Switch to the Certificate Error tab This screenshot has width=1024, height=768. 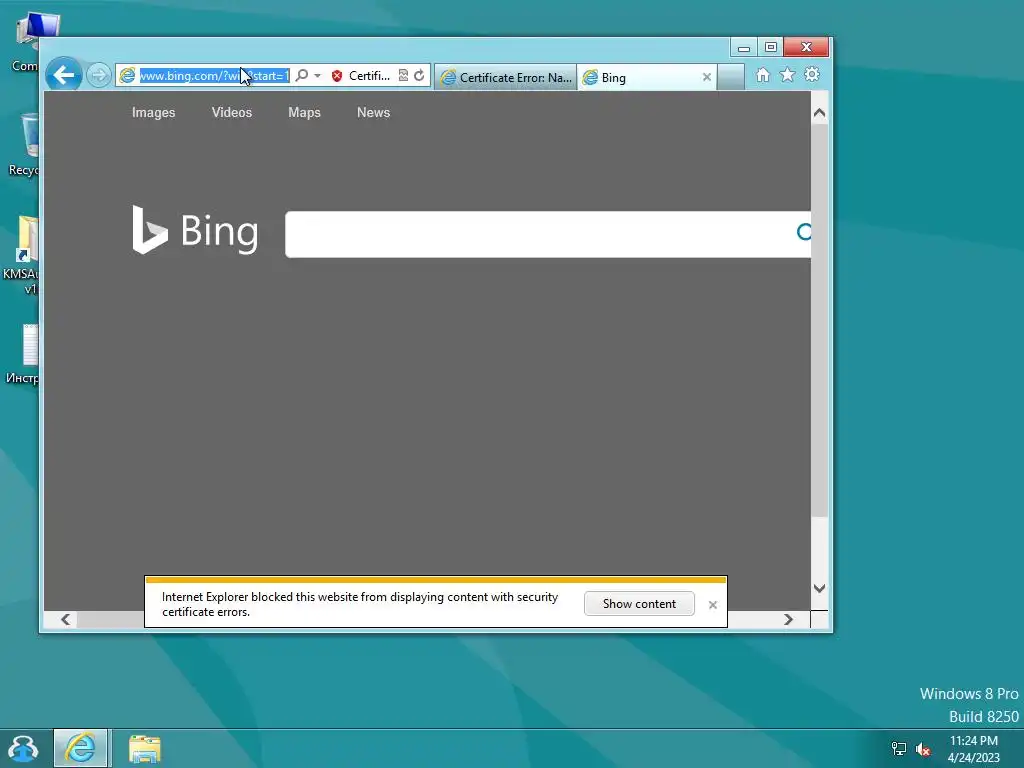(x=505, y=78)
